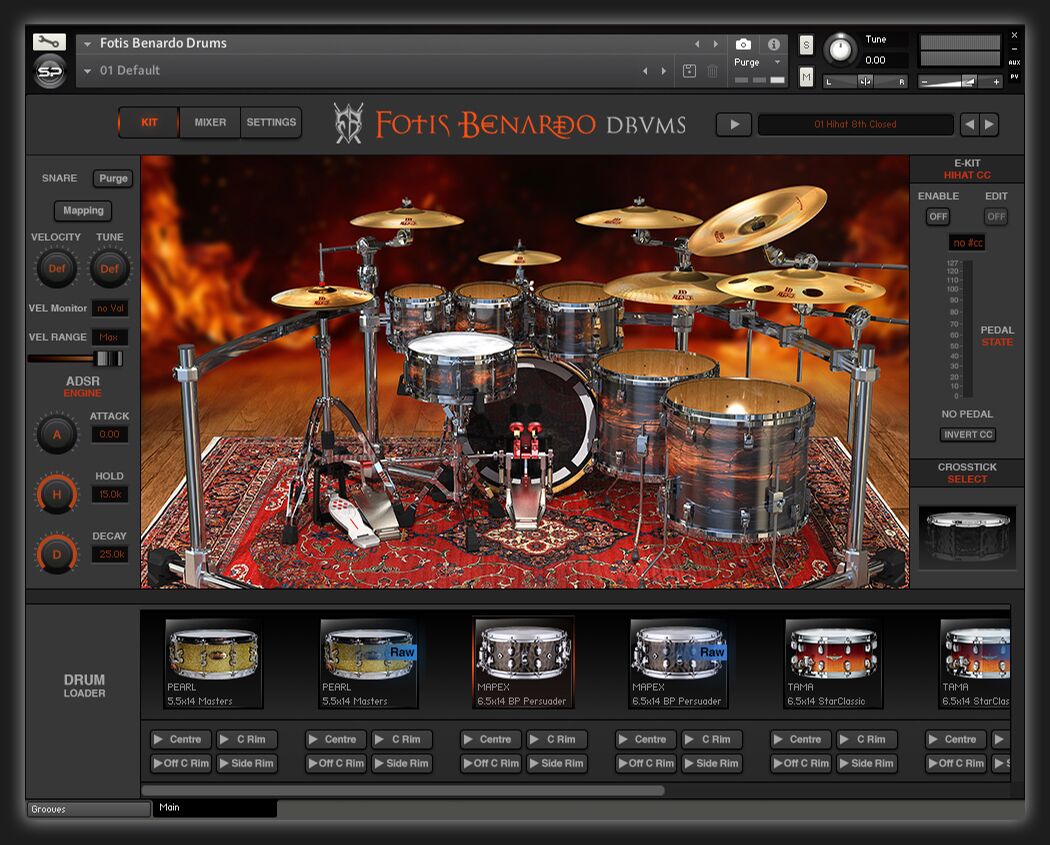Open the SETTINGS tab
The width and height of the screenshot is (1050, 845).
pos(271,123)
